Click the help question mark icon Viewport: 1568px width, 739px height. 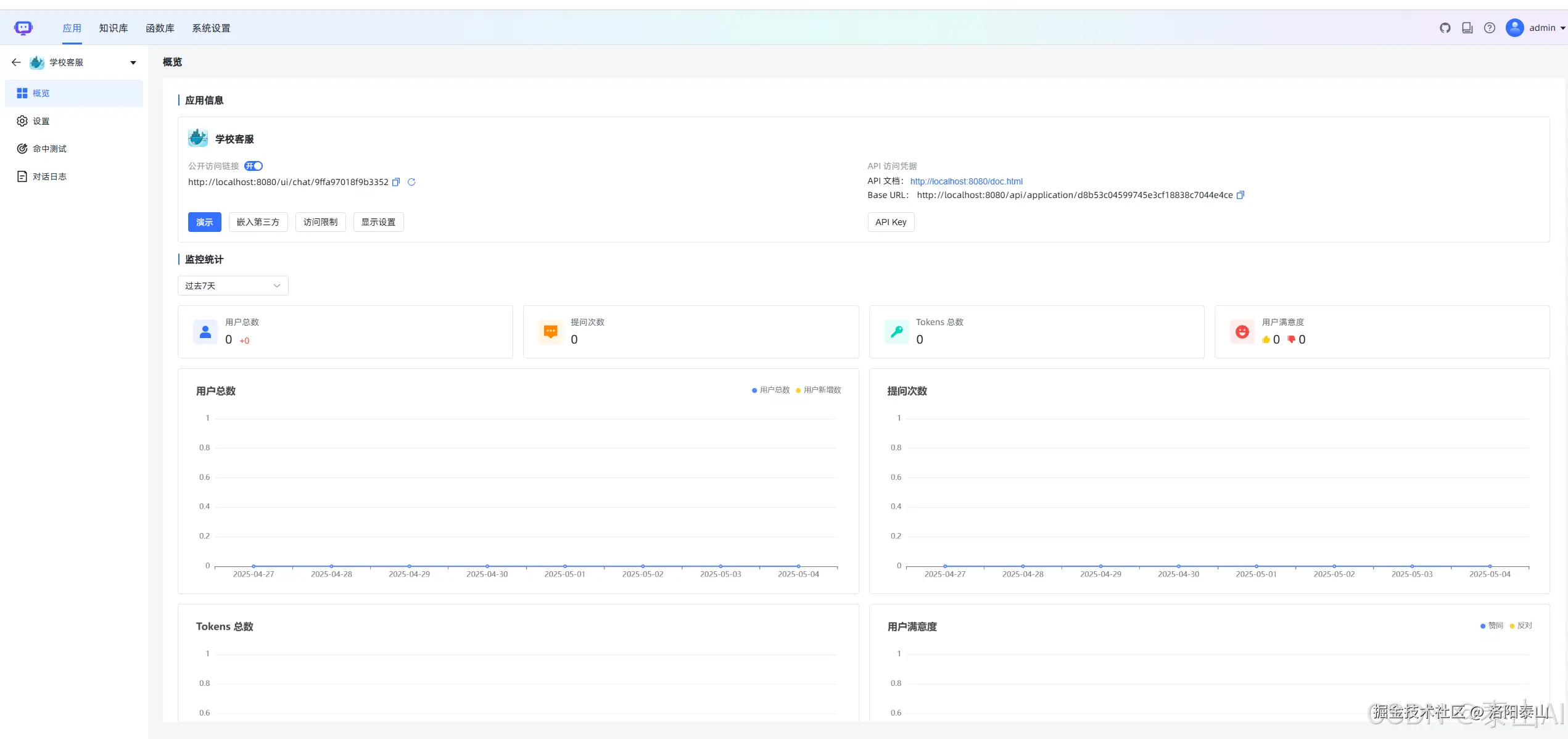1490,28
